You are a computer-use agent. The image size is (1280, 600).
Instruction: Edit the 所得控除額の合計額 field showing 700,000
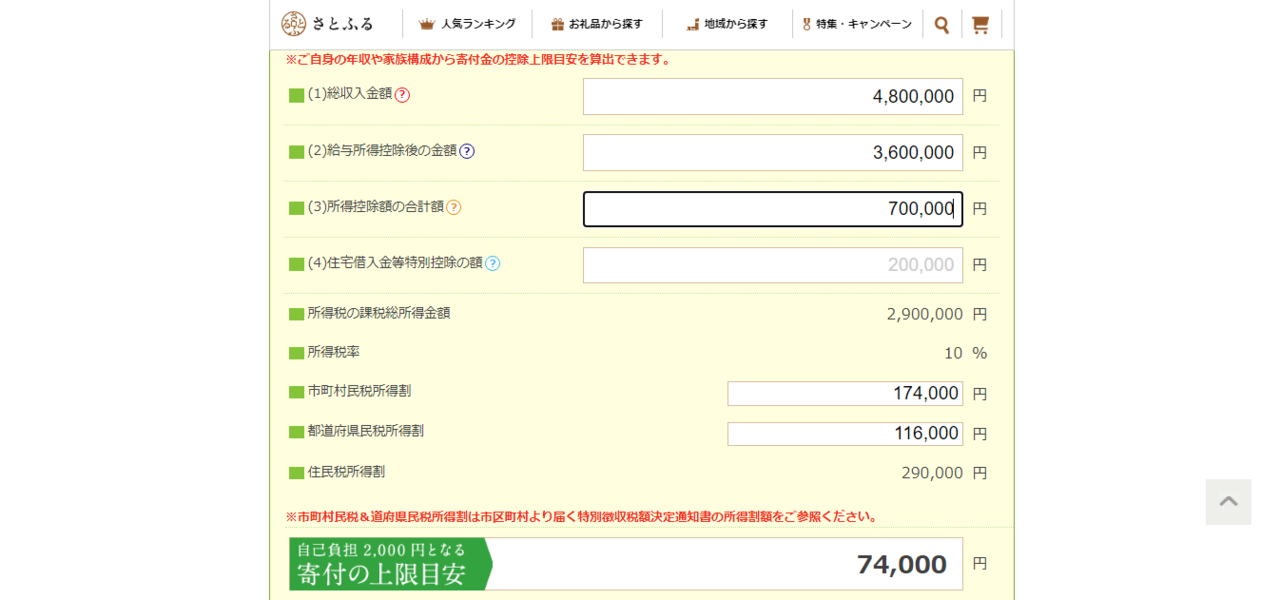[773, 209]
